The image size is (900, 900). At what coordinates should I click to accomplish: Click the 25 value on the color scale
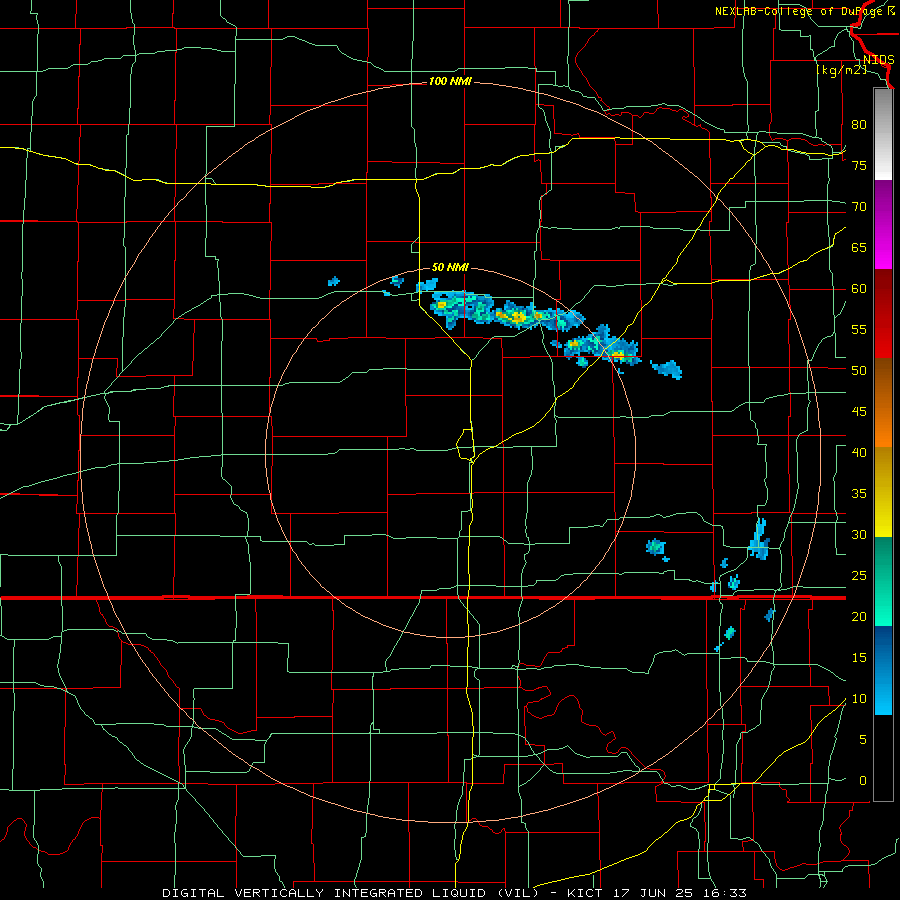[x=859, y=575]
